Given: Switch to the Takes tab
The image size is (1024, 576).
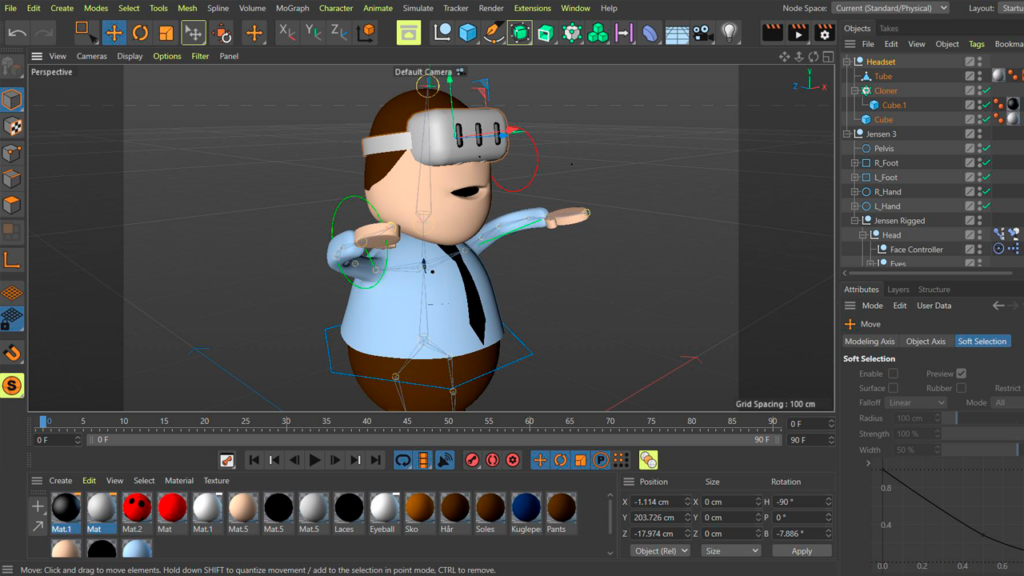Looking at the screenshot, I should 889,28.
